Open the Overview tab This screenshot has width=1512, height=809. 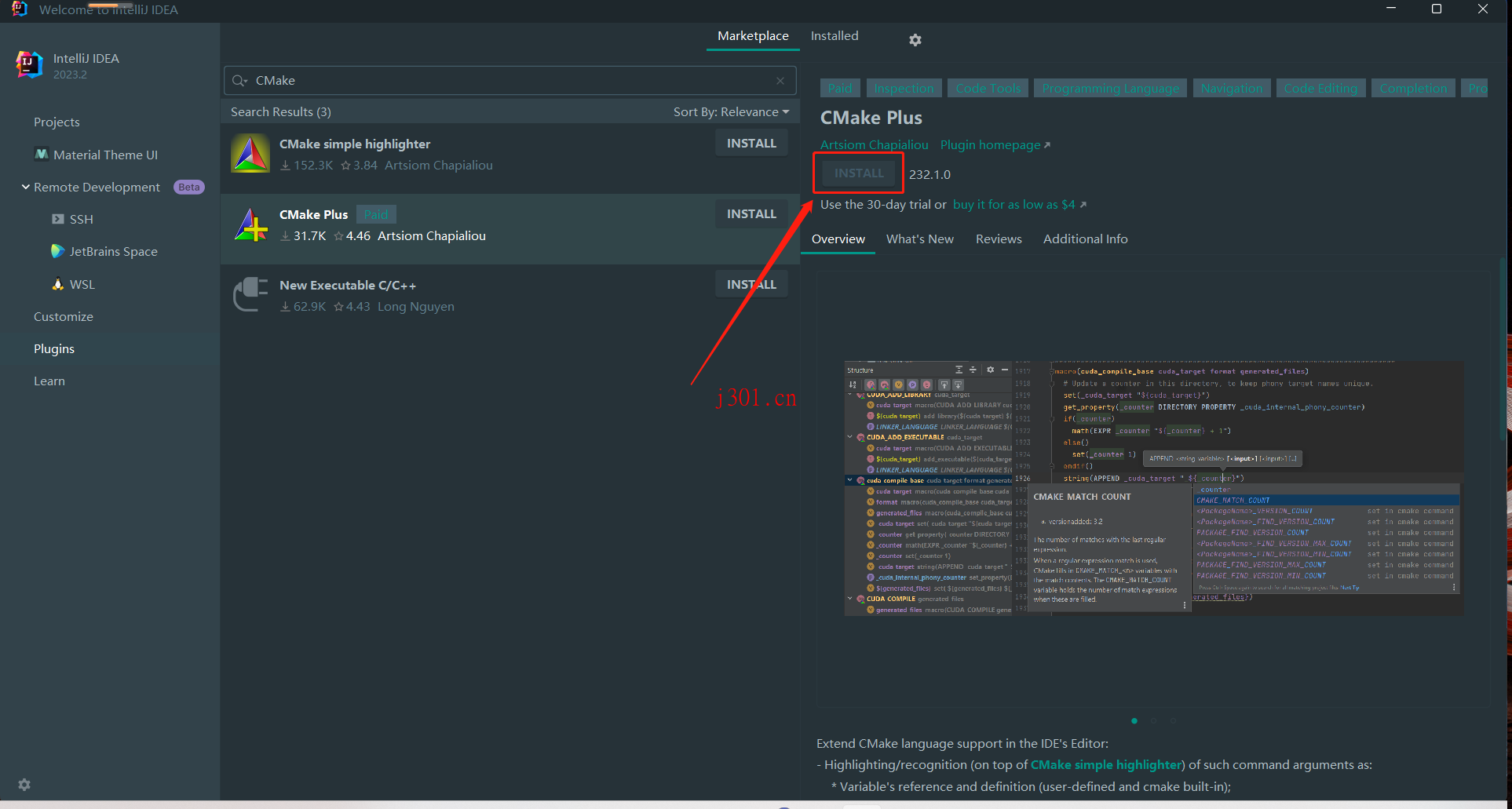point(838,239)
